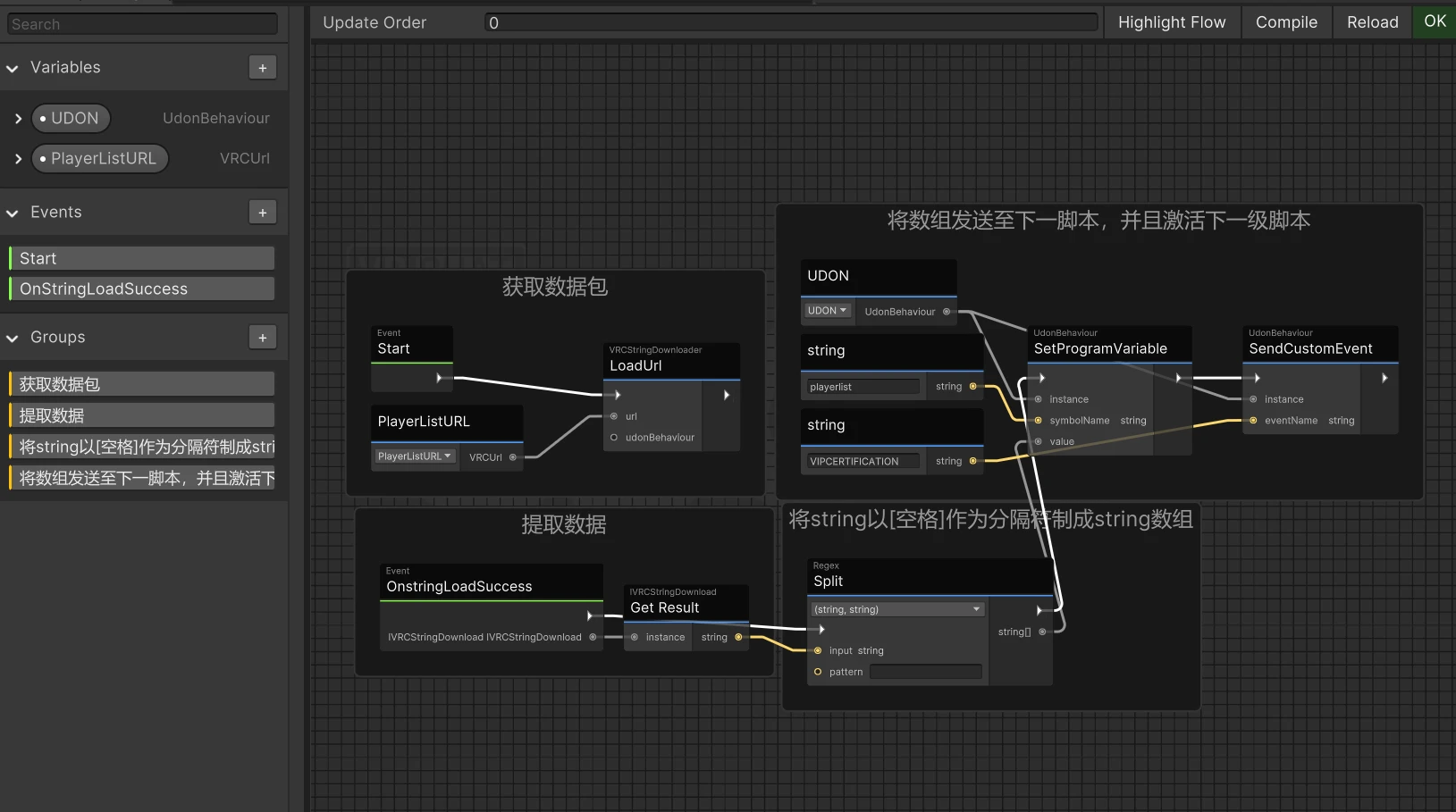The image size is (1456, 812).
Task: Click UdonBehaviour output port of UDON node
Action: [x=947, y=312]
